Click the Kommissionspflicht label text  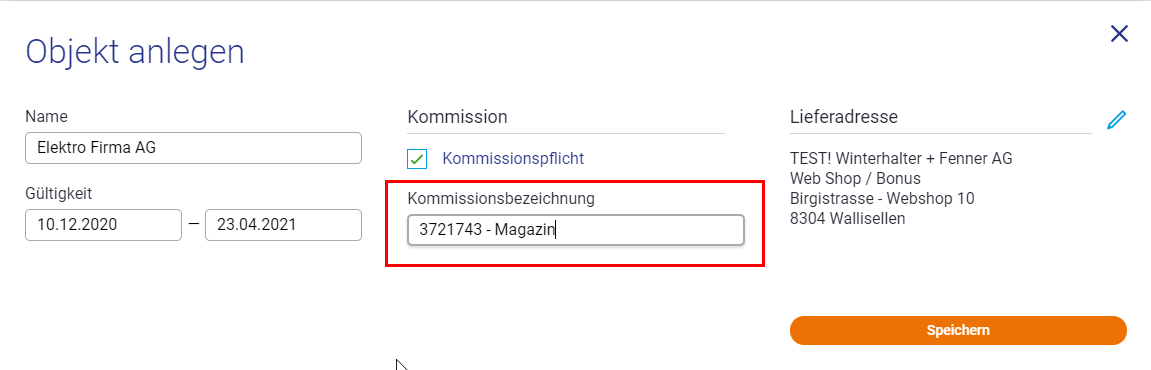pyautogui.click(x=513, y=159)
